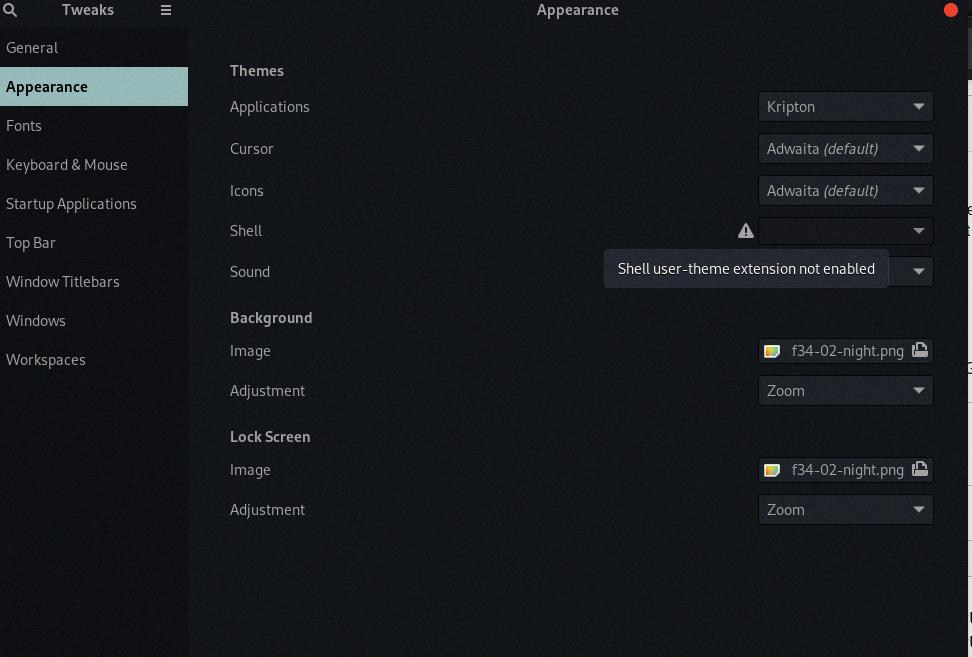Viewport: 972px width, 657px height.
Task: Click the search magnifier icon
Action: (10, 10)
